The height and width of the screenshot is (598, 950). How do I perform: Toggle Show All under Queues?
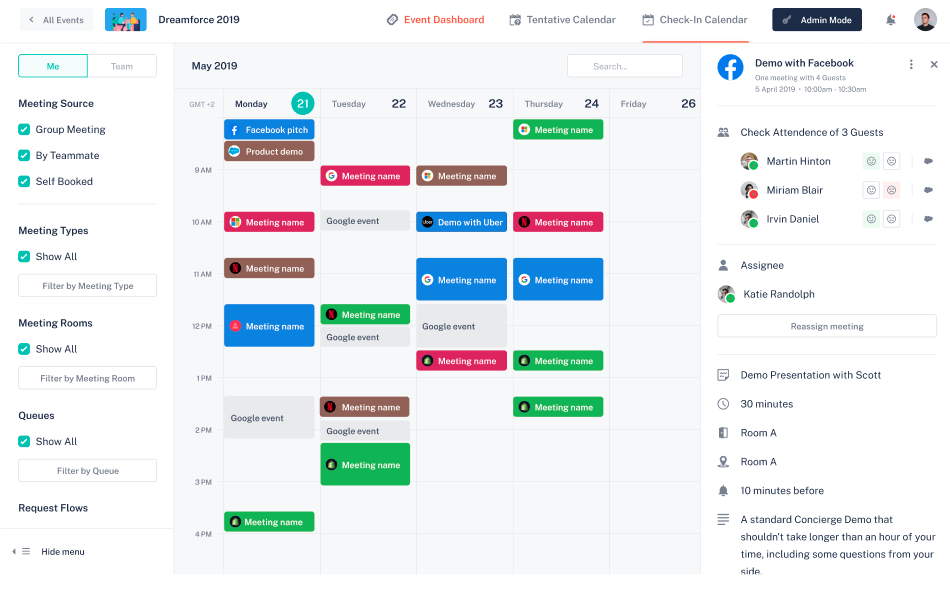point(24,441)
